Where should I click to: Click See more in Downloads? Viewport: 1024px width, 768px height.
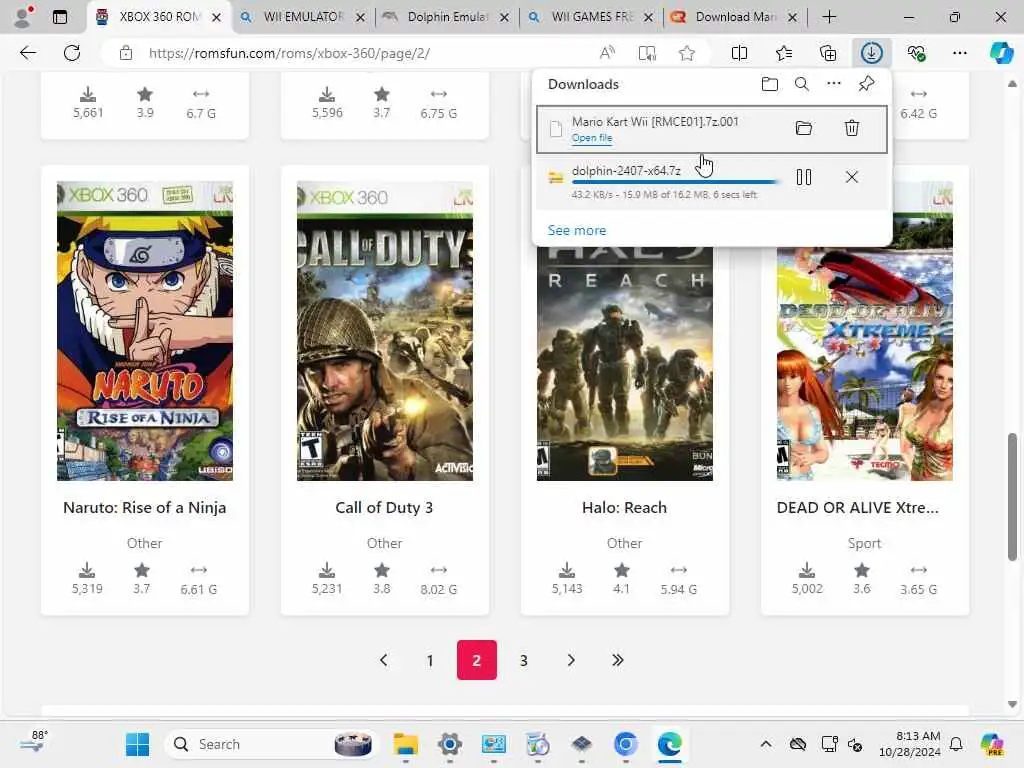577,231
